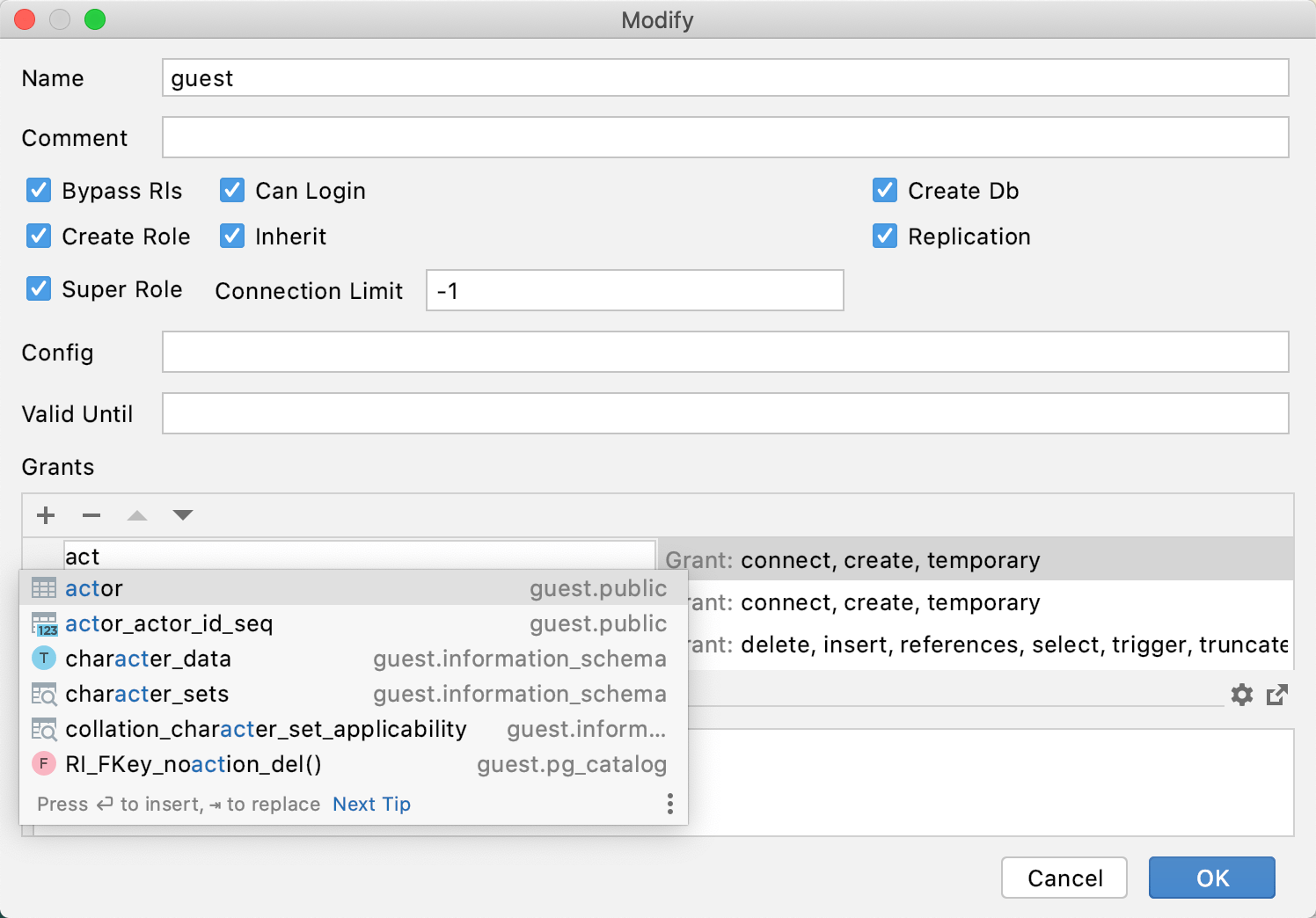
Task: Select the grant row listing delete and insert
Action: coord(968,645)
